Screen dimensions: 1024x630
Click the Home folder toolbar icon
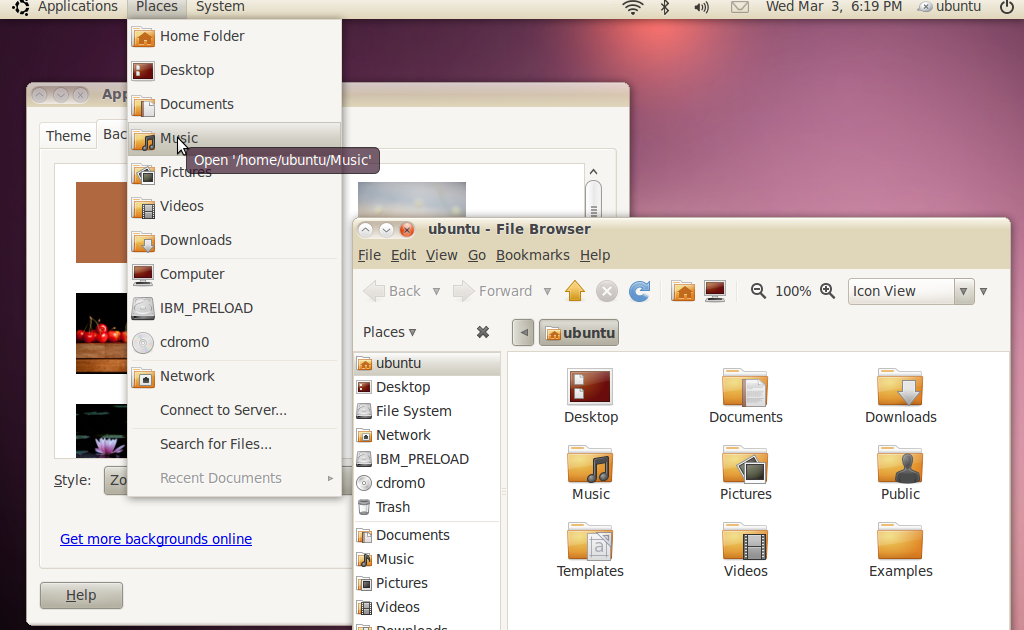tap(683, 291)
